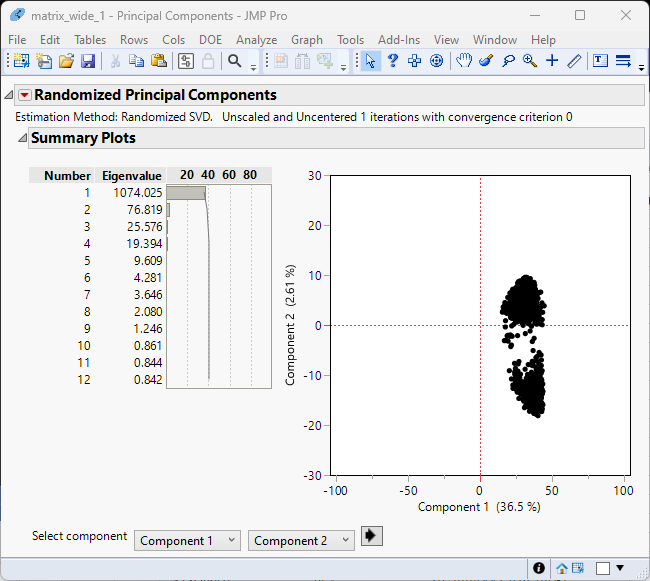Screen dimensions: 650x581
Task: Select the magnifier zoom tool
Action: click(529, 61)
